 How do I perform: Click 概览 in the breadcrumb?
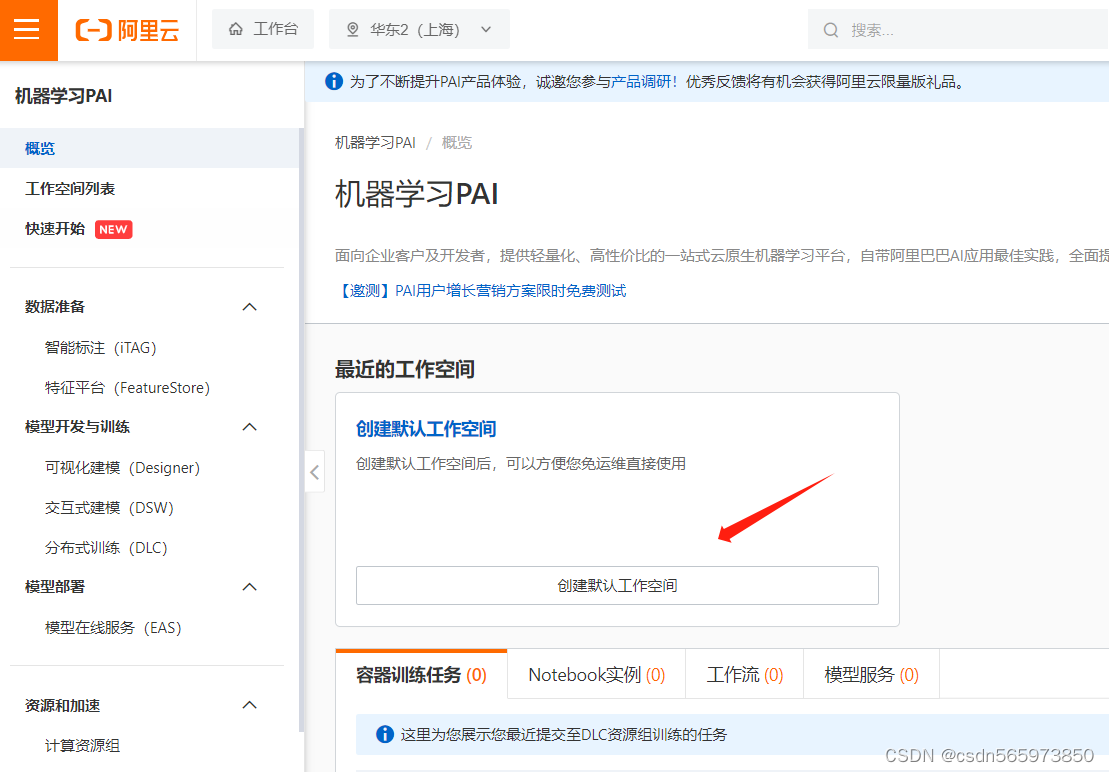coord(457,143)
